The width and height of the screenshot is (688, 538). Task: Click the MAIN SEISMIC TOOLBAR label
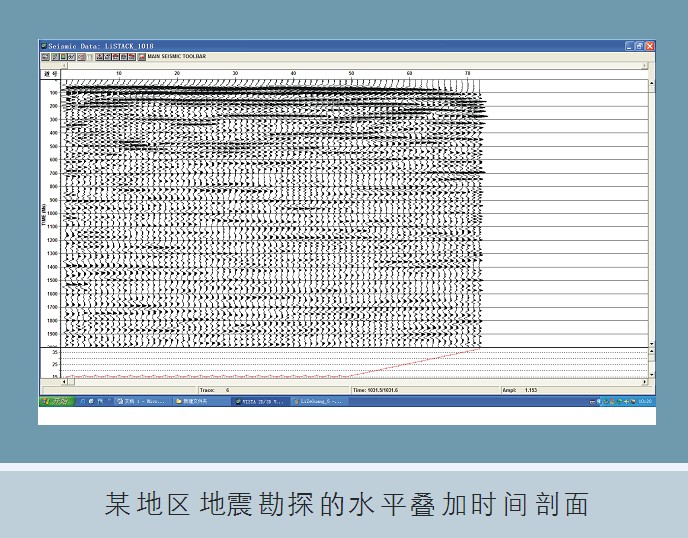177,57
